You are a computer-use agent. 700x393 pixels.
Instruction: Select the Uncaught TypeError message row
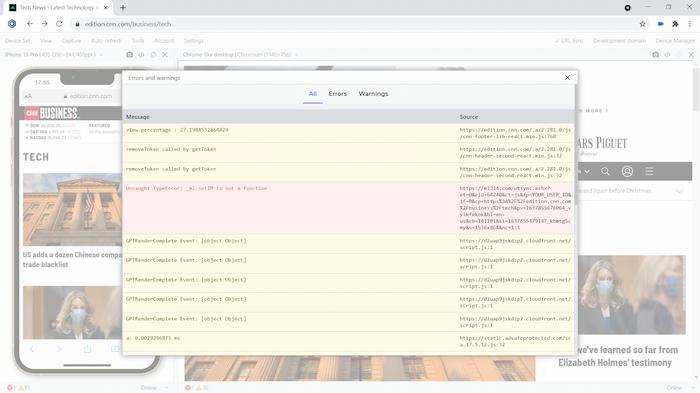(x=349, y=208)
